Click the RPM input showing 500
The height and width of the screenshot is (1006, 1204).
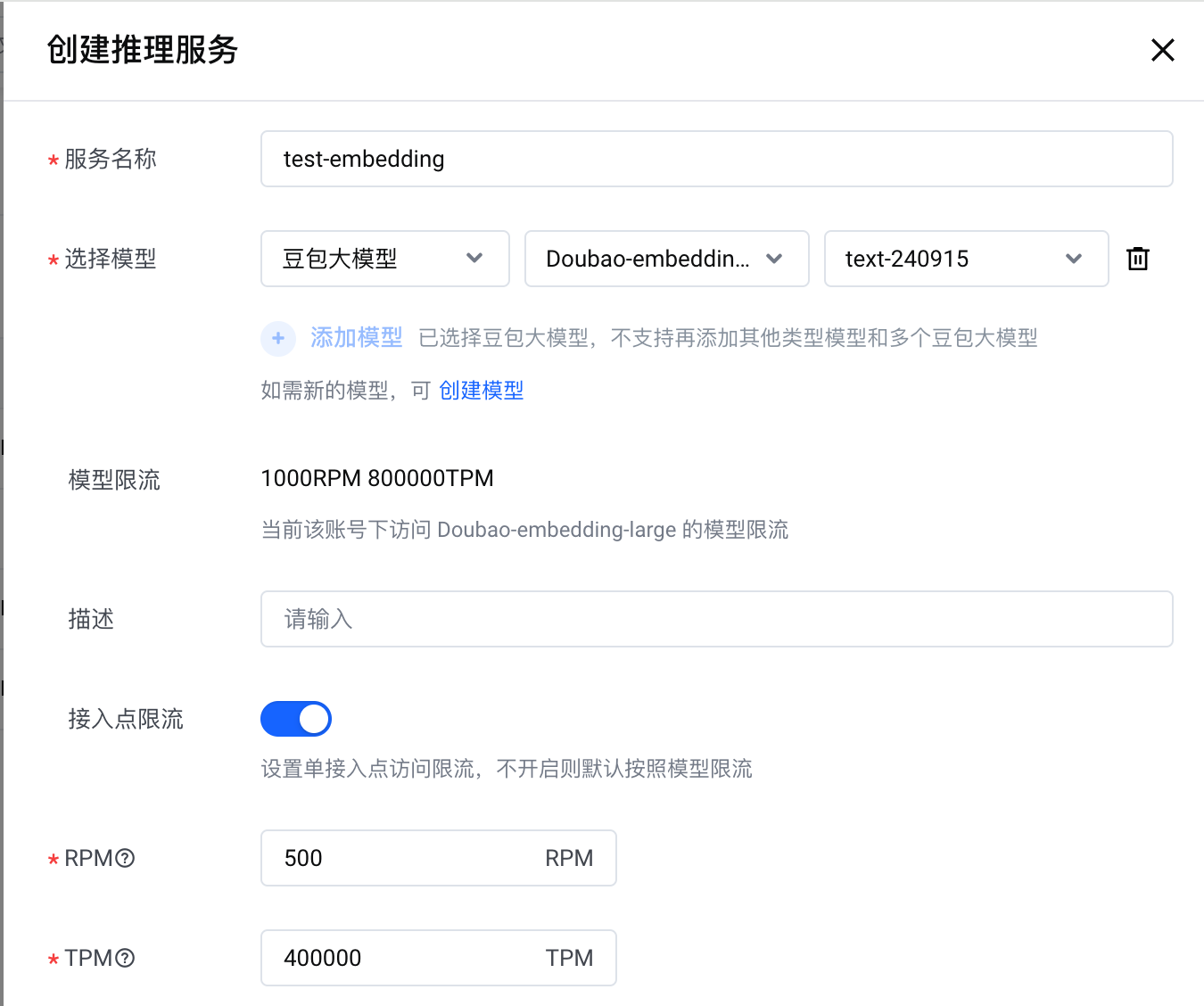click(x=439, y=858)
